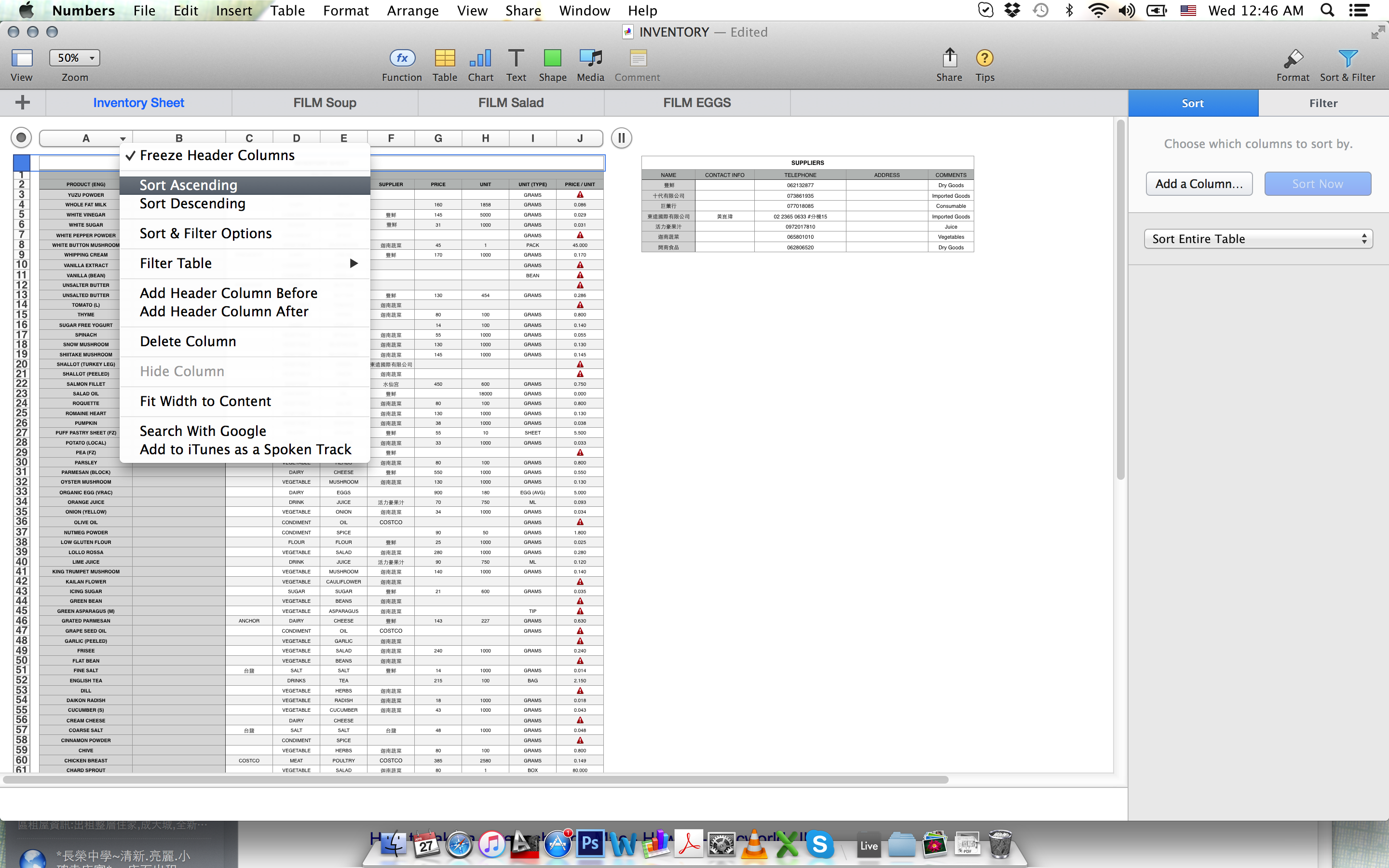
Task: Choose Sort Descending from context menu
Action: [x=192, y=204]
